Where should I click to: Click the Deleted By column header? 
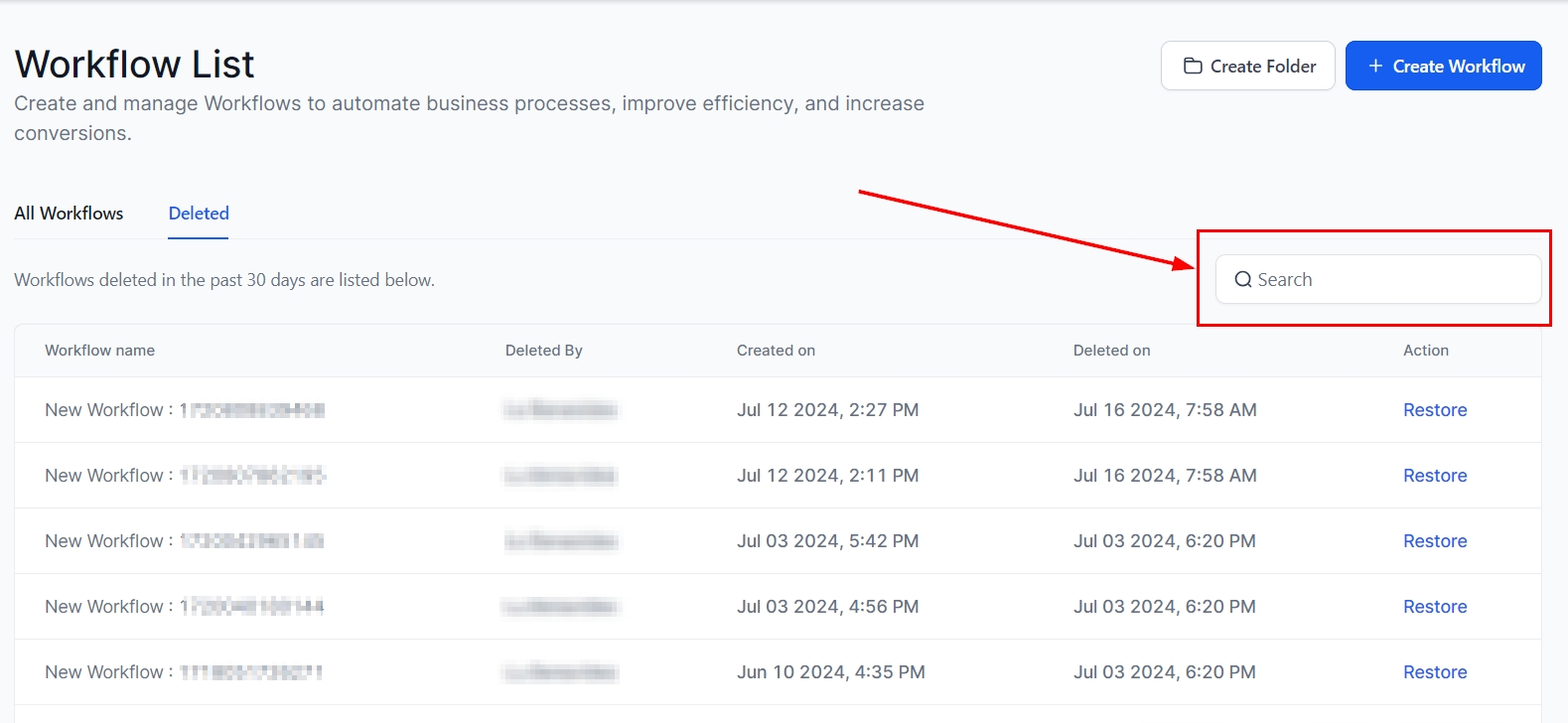543,351
